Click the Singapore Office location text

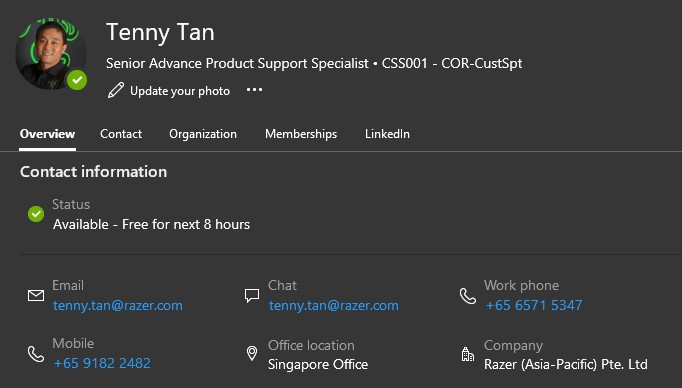tap(318, 365)
